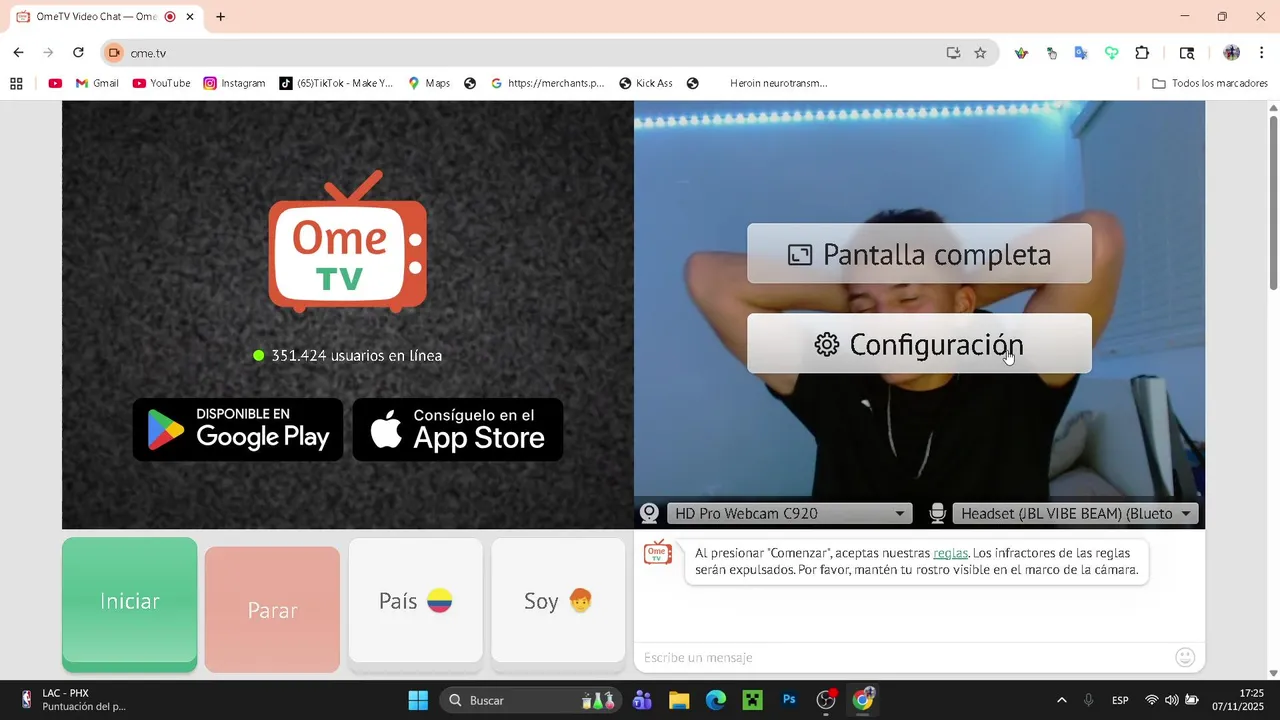
Task: Open Configuración settings
Action: [x=919, y=344]
